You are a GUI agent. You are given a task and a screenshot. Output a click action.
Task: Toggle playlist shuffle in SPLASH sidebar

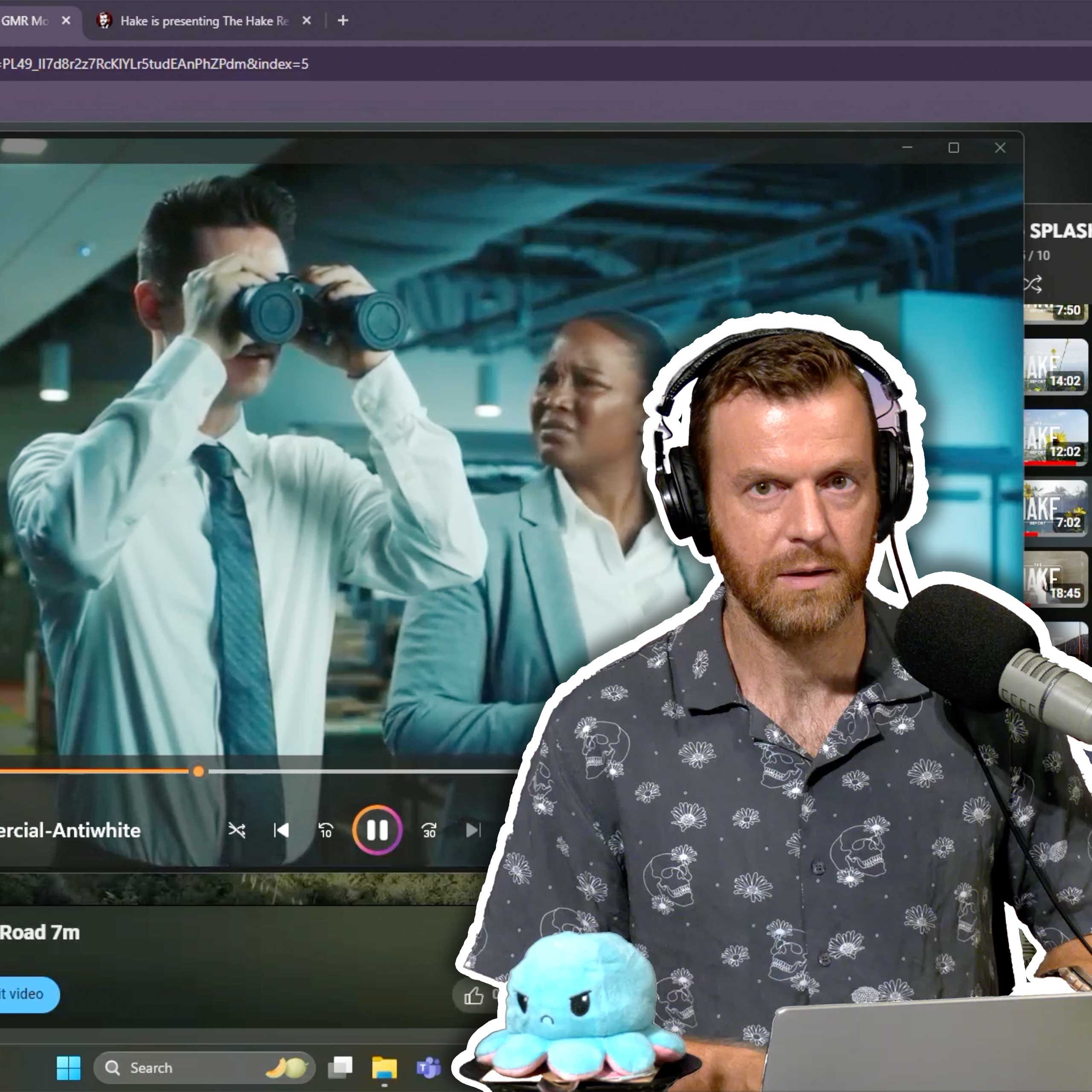coord(1033,284)
